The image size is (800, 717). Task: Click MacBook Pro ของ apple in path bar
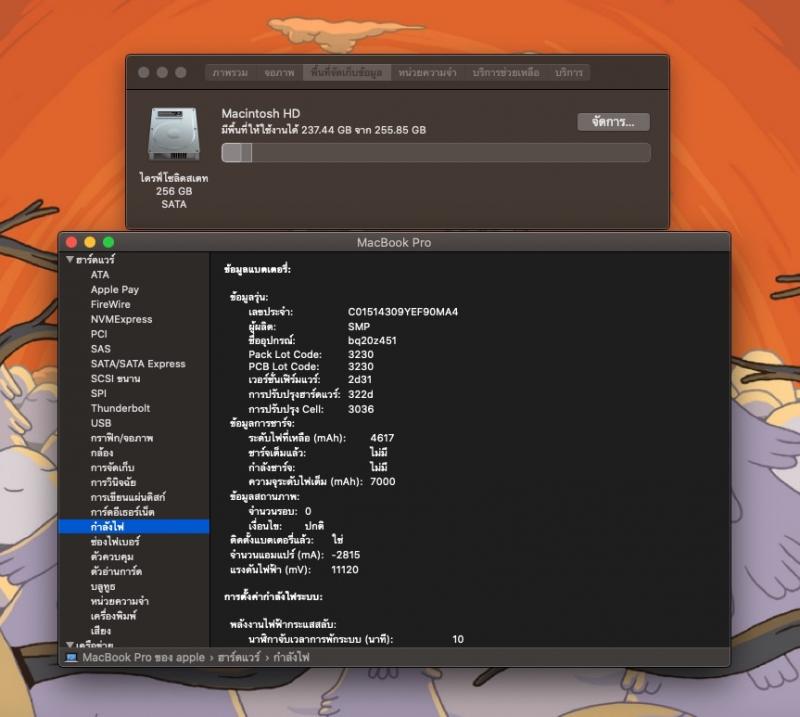pyautogui.click(x=143, y=657)
